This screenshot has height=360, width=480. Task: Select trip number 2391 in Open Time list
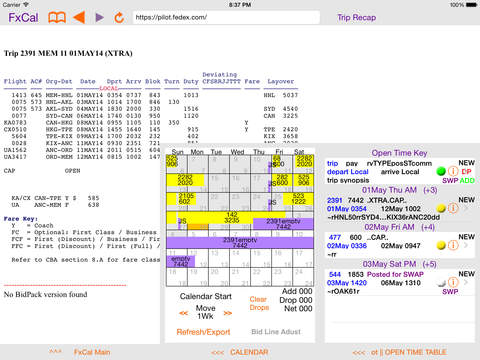click(334, 200)
